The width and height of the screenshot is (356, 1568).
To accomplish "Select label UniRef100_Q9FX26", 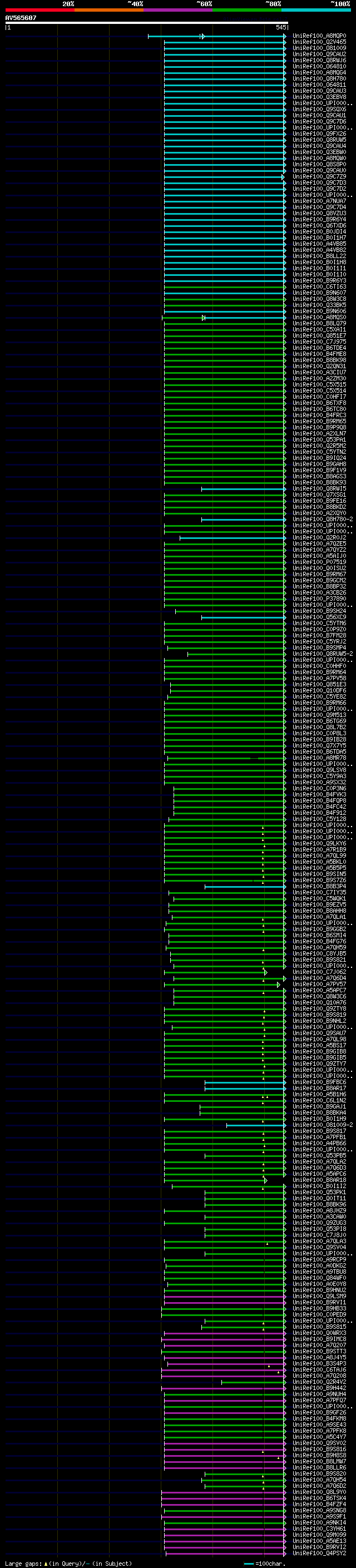I will (x=319, y=134).
